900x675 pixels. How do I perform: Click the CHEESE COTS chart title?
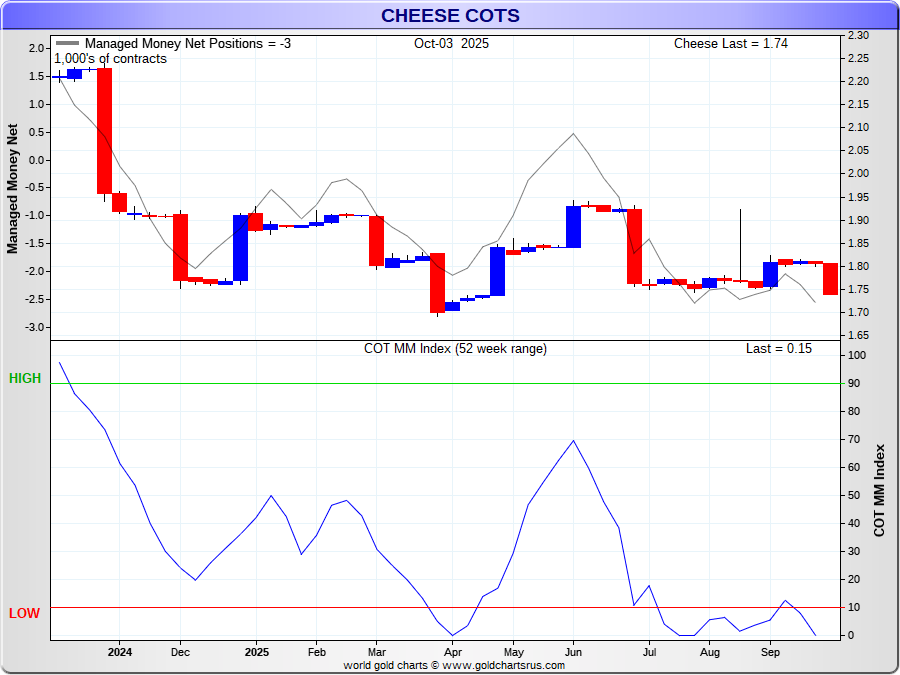click(450, 15)
